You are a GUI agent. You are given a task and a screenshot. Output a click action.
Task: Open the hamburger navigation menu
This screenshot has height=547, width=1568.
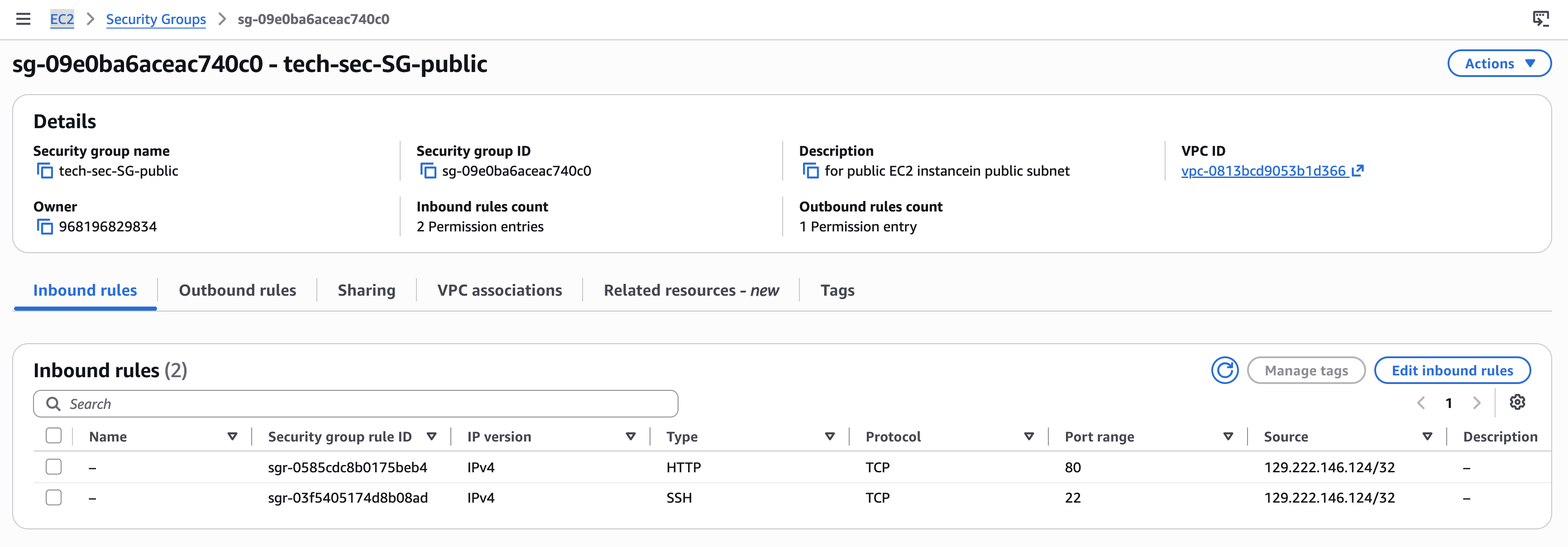click(23, 19)
